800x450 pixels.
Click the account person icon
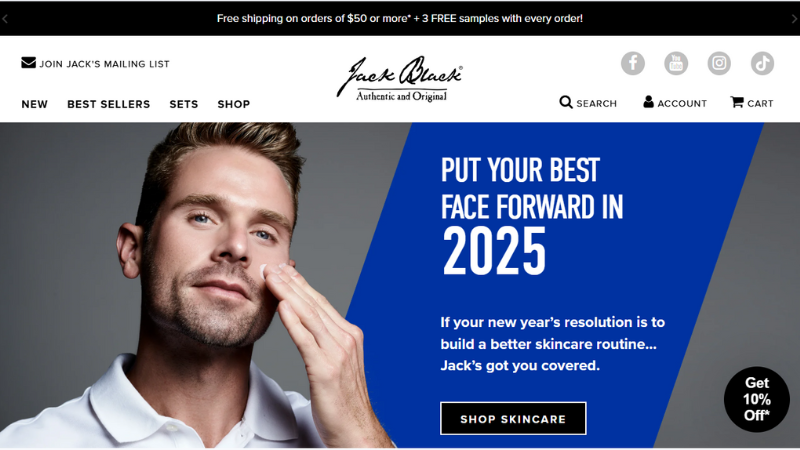point(648,102)
